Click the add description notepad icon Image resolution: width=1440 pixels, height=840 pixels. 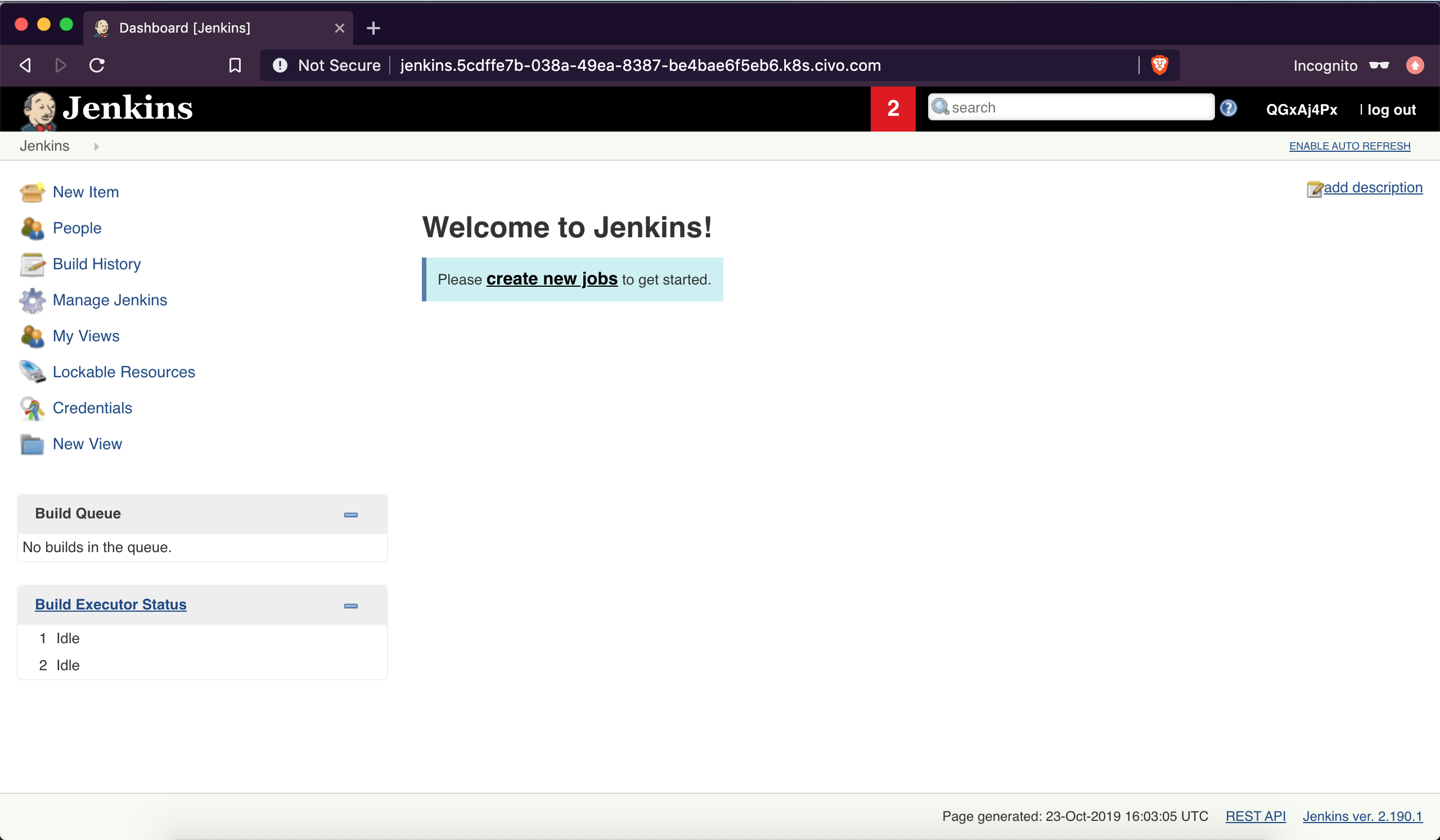coord(1315,188)
